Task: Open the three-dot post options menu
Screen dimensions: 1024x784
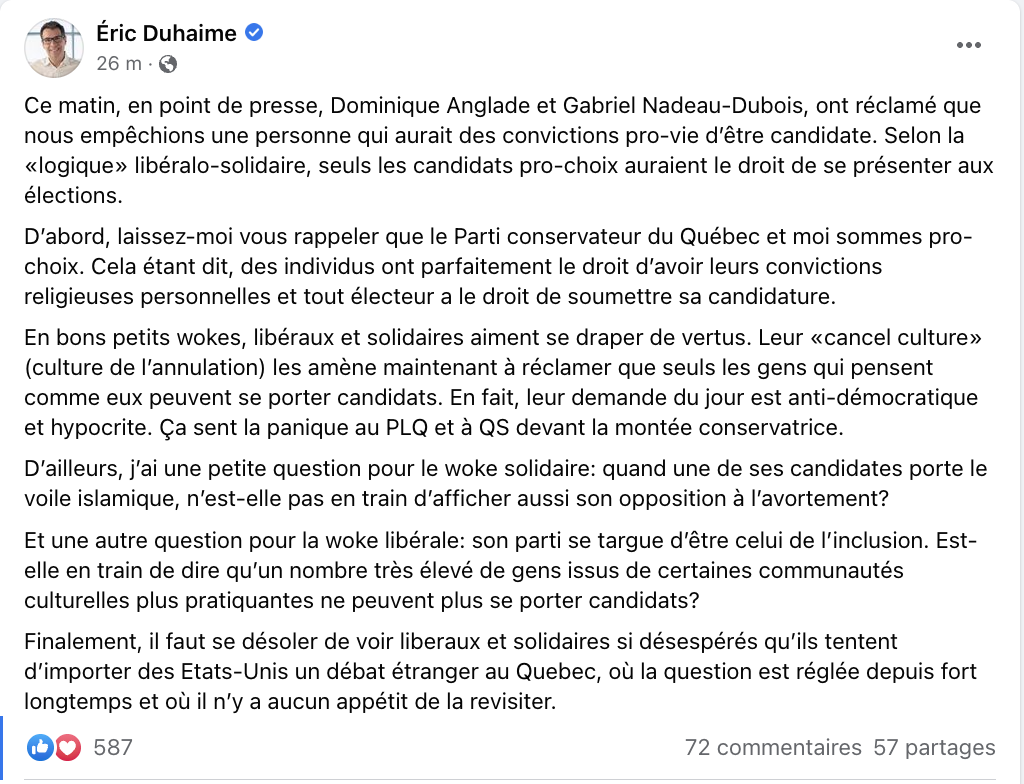Action: (x=968, y=45)
